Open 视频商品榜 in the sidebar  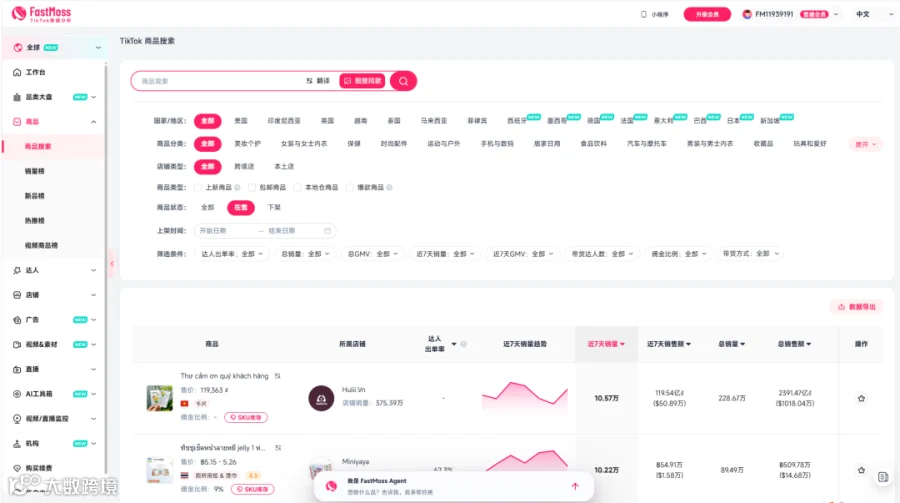pyautogui.click(x=41, y=245)
